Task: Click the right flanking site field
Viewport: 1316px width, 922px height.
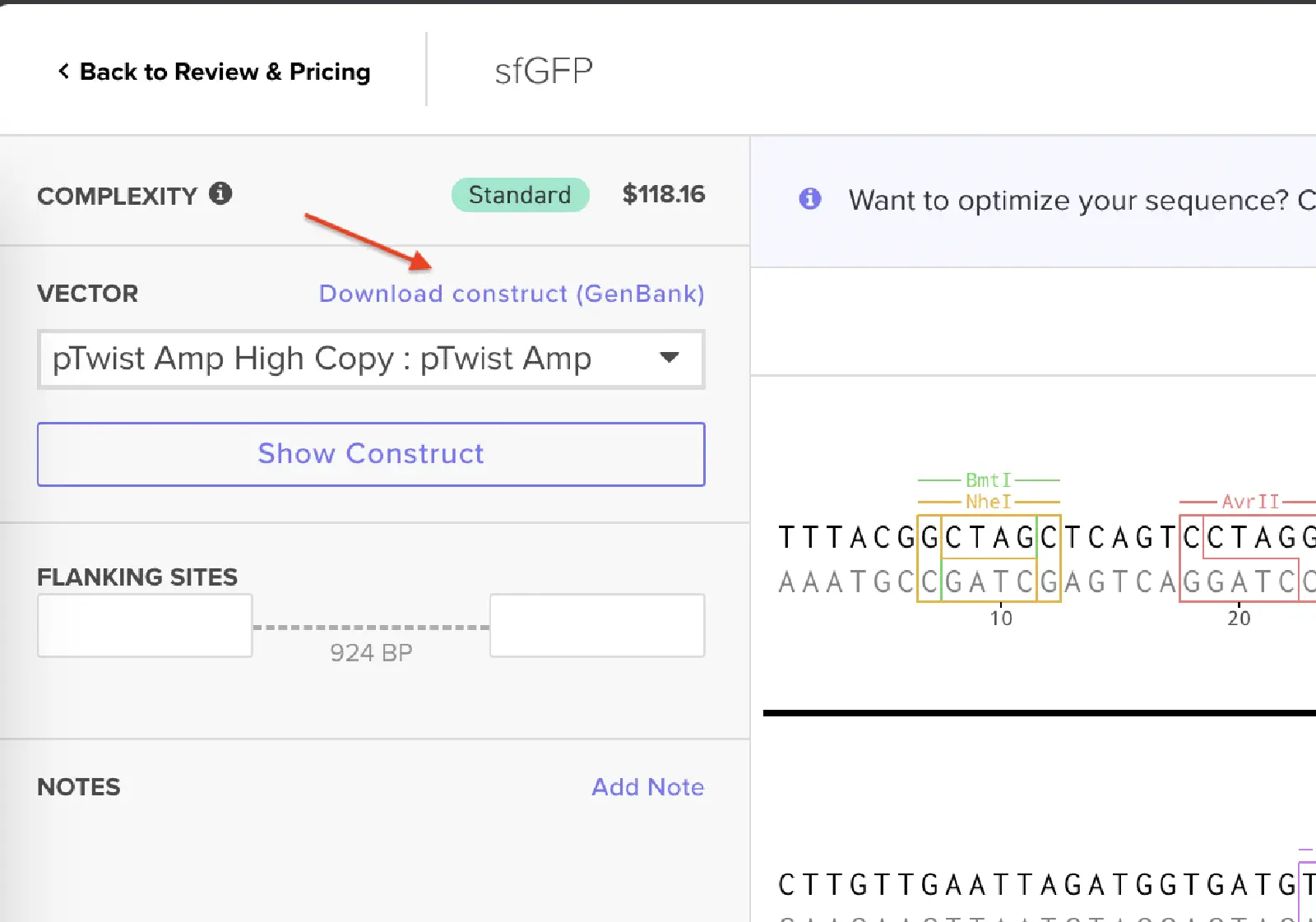Action: (x=597, y=625)
